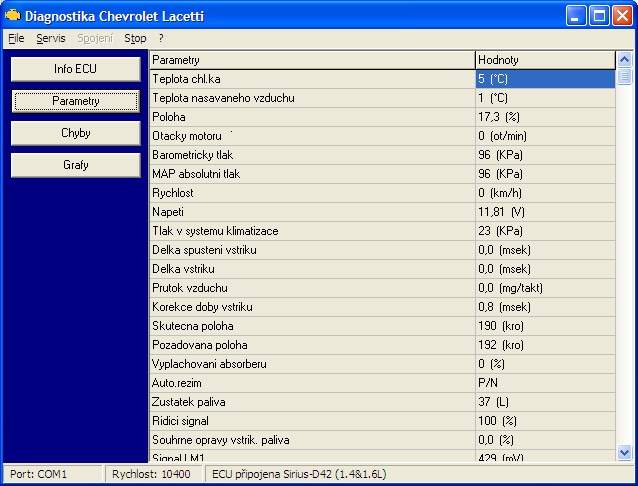The height and width of the screenshot is (486, 638).
Task: Show the Grafy graphs view
Action: pos(76,165)
